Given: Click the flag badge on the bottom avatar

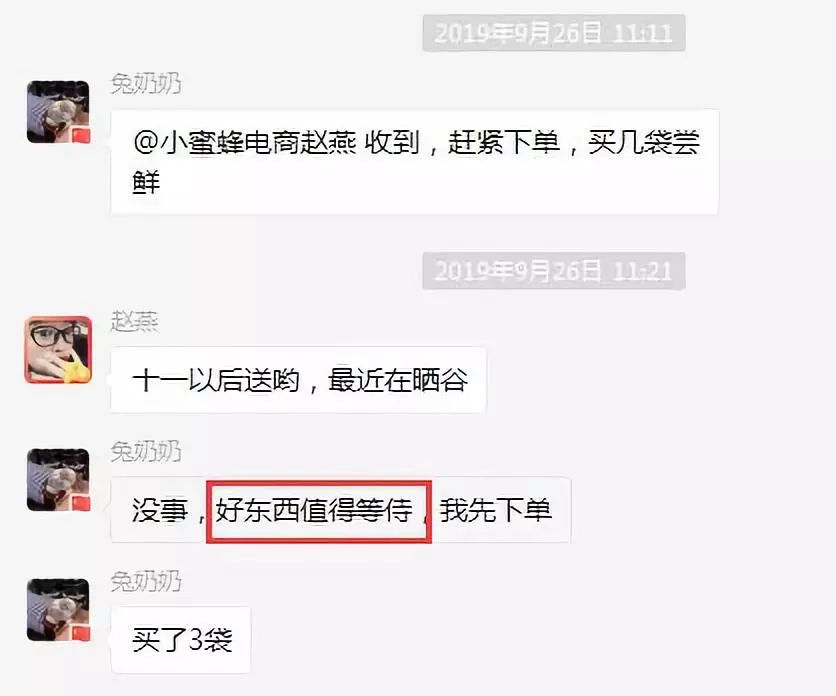Looking at the screenshot, I should pyautogui.click(x=81, y=633).
